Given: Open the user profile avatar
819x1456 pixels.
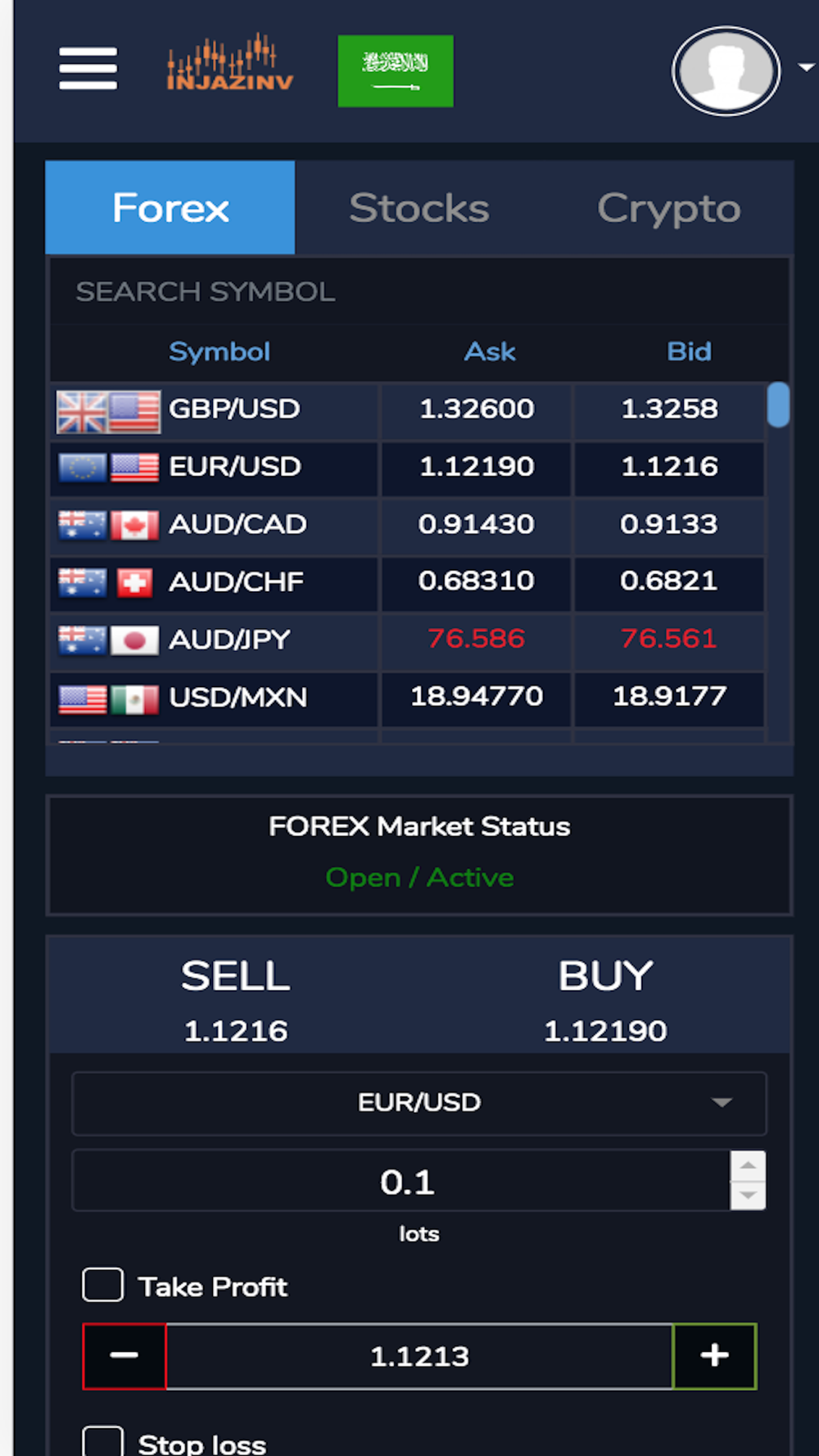Looking at the screenshot, I should (x=726, y=71).
